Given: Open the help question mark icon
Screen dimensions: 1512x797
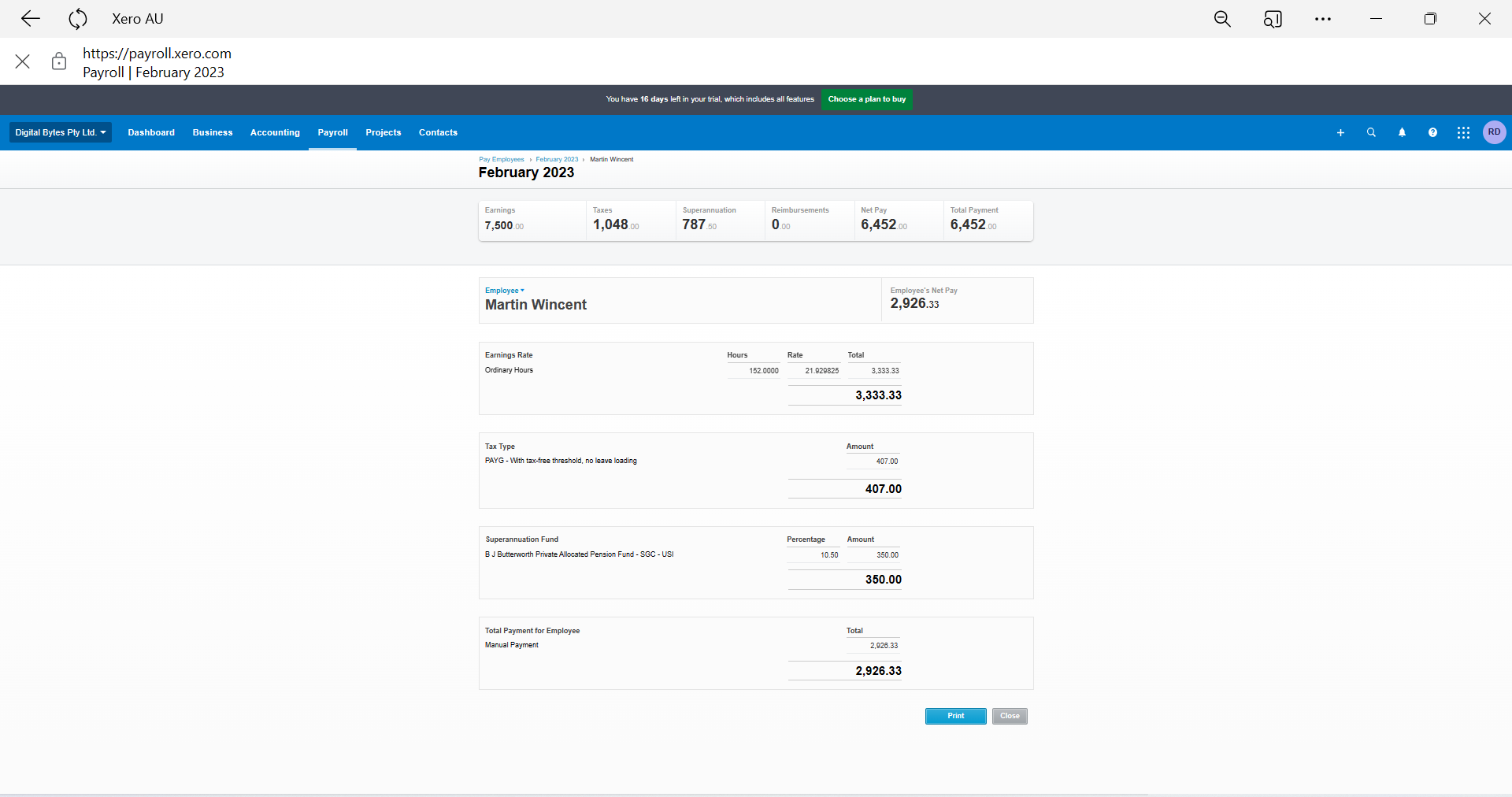Looking at the screenshot, I should coord(1432,132).
